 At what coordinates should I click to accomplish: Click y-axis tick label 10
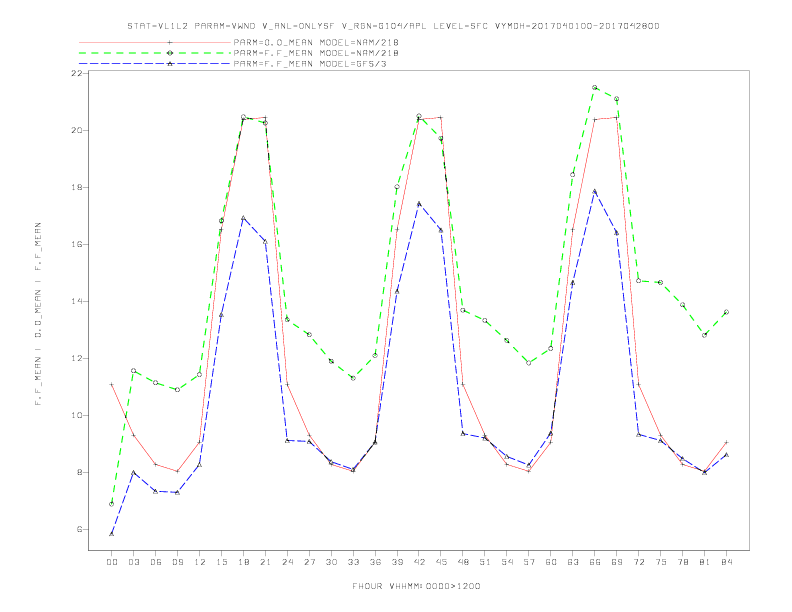(x=77, y=416)
